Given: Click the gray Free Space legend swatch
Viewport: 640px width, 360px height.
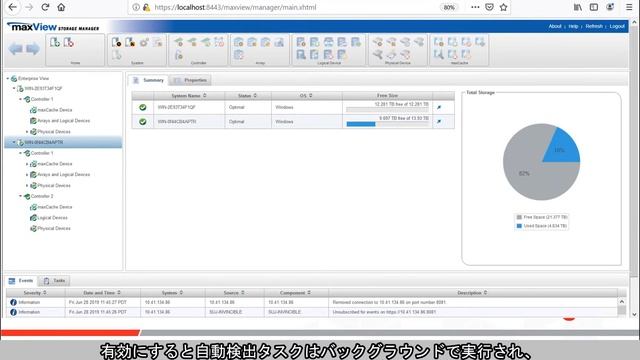Looking at the screenshot, I should [x=519, y=217].
